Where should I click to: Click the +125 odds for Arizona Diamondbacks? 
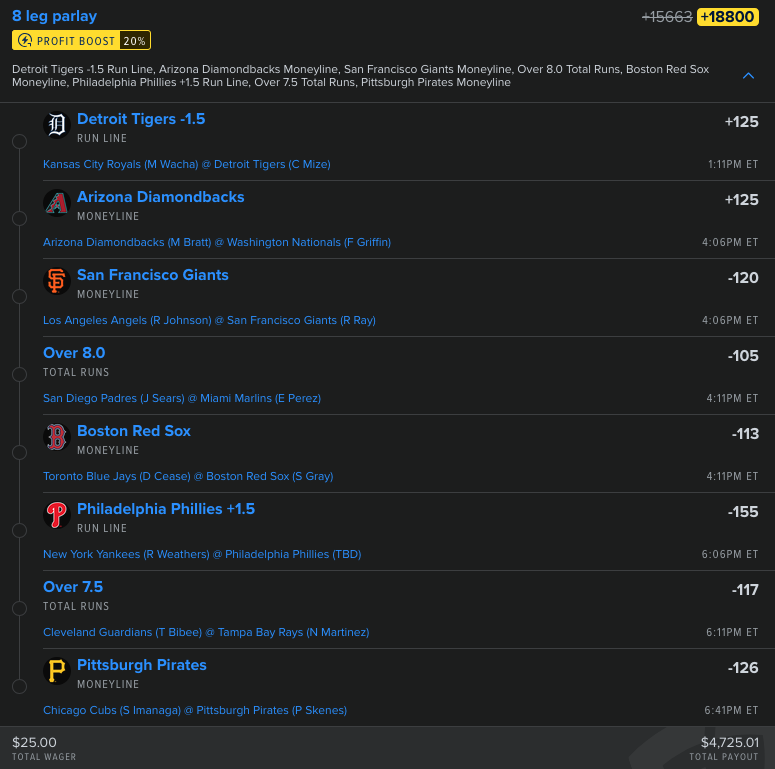pyautogui.click(x=741, y=200)
